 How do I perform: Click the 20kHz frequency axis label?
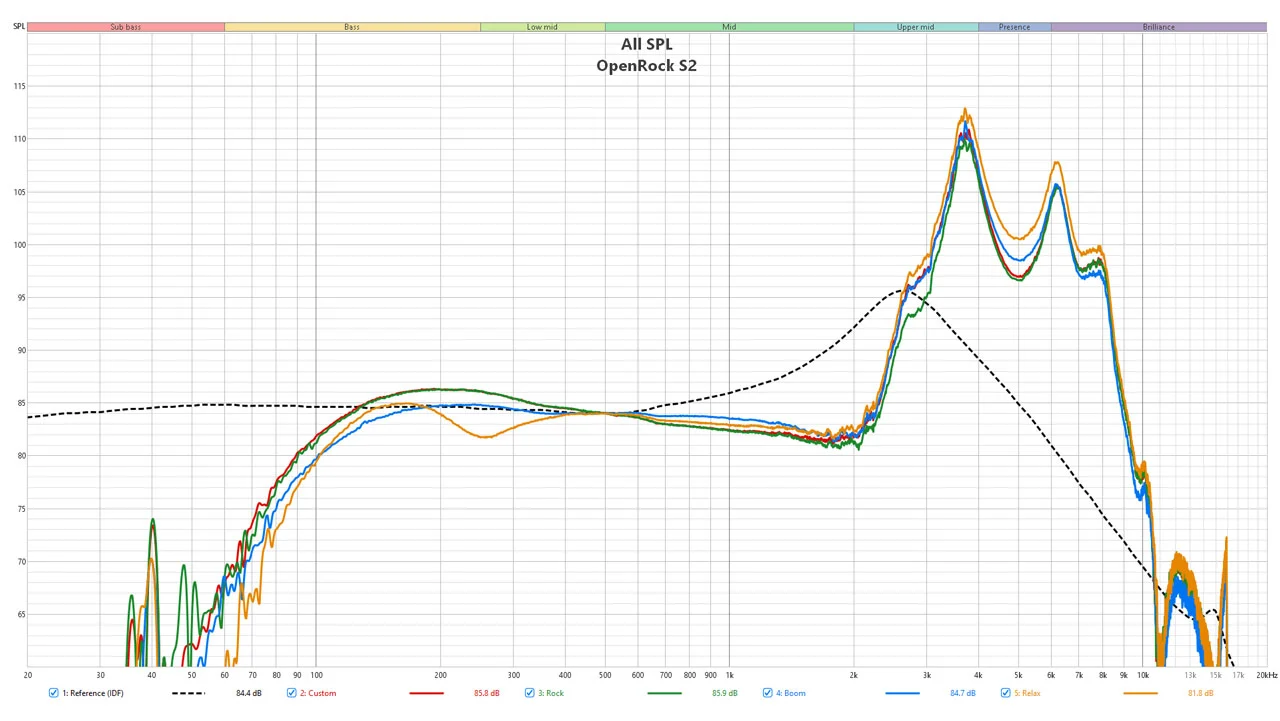(x=1267, y=676)
